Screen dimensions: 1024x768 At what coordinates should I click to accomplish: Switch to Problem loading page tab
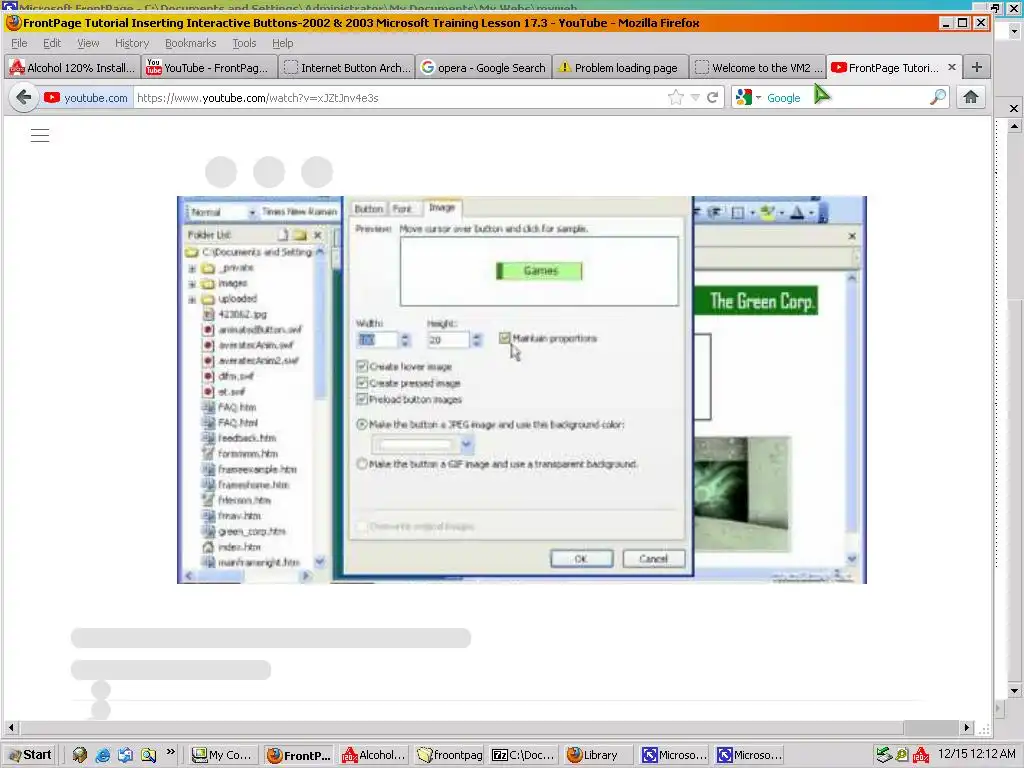tap(620, 68)
